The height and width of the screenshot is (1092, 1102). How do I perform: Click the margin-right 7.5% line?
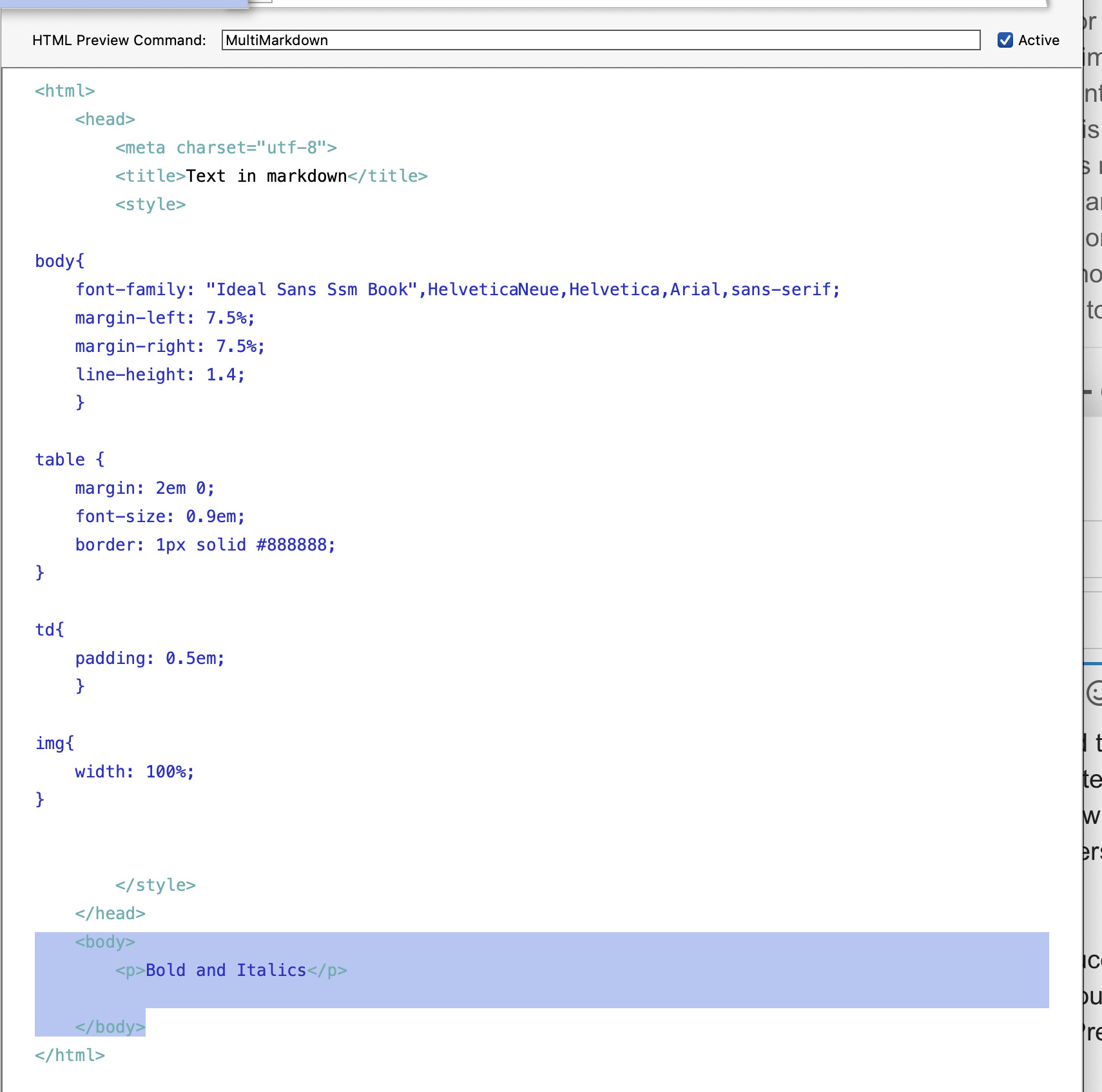[170, 346]
